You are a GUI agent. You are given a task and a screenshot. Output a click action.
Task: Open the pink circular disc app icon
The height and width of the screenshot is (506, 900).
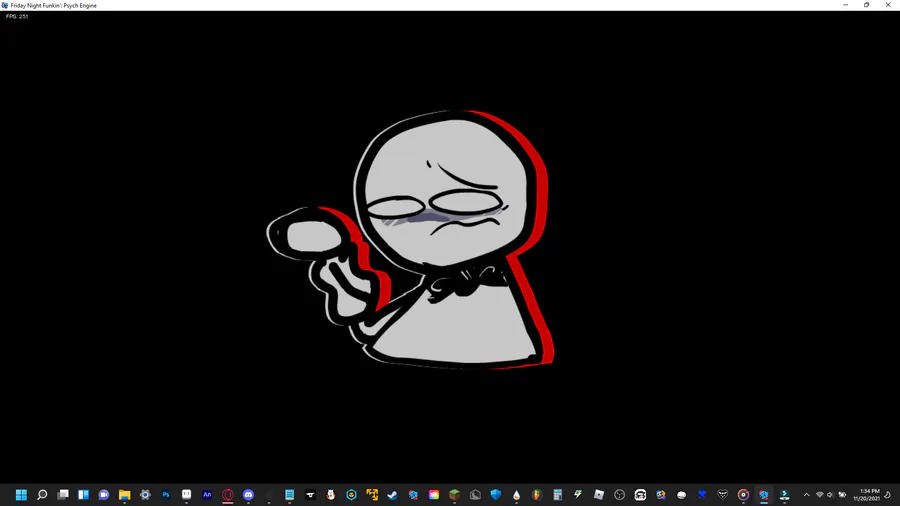point(743,495)
